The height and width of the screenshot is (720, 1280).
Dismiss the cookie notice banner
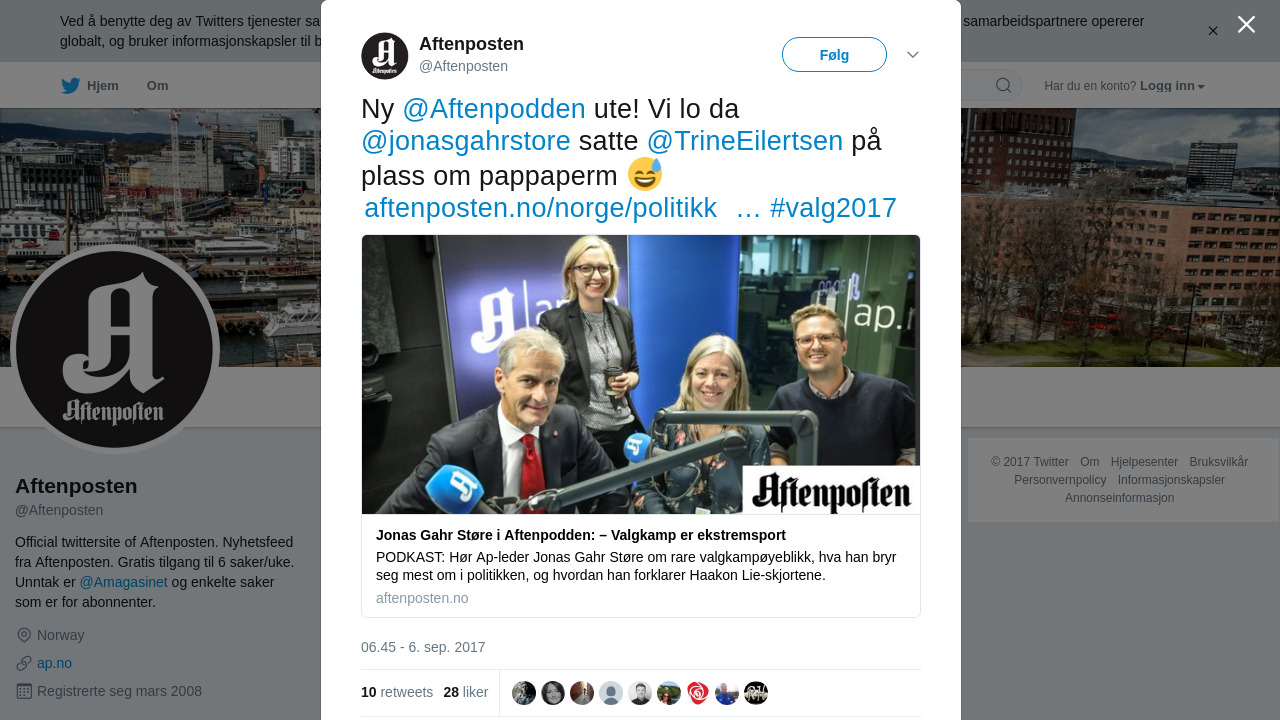(x=1213, y=31)
